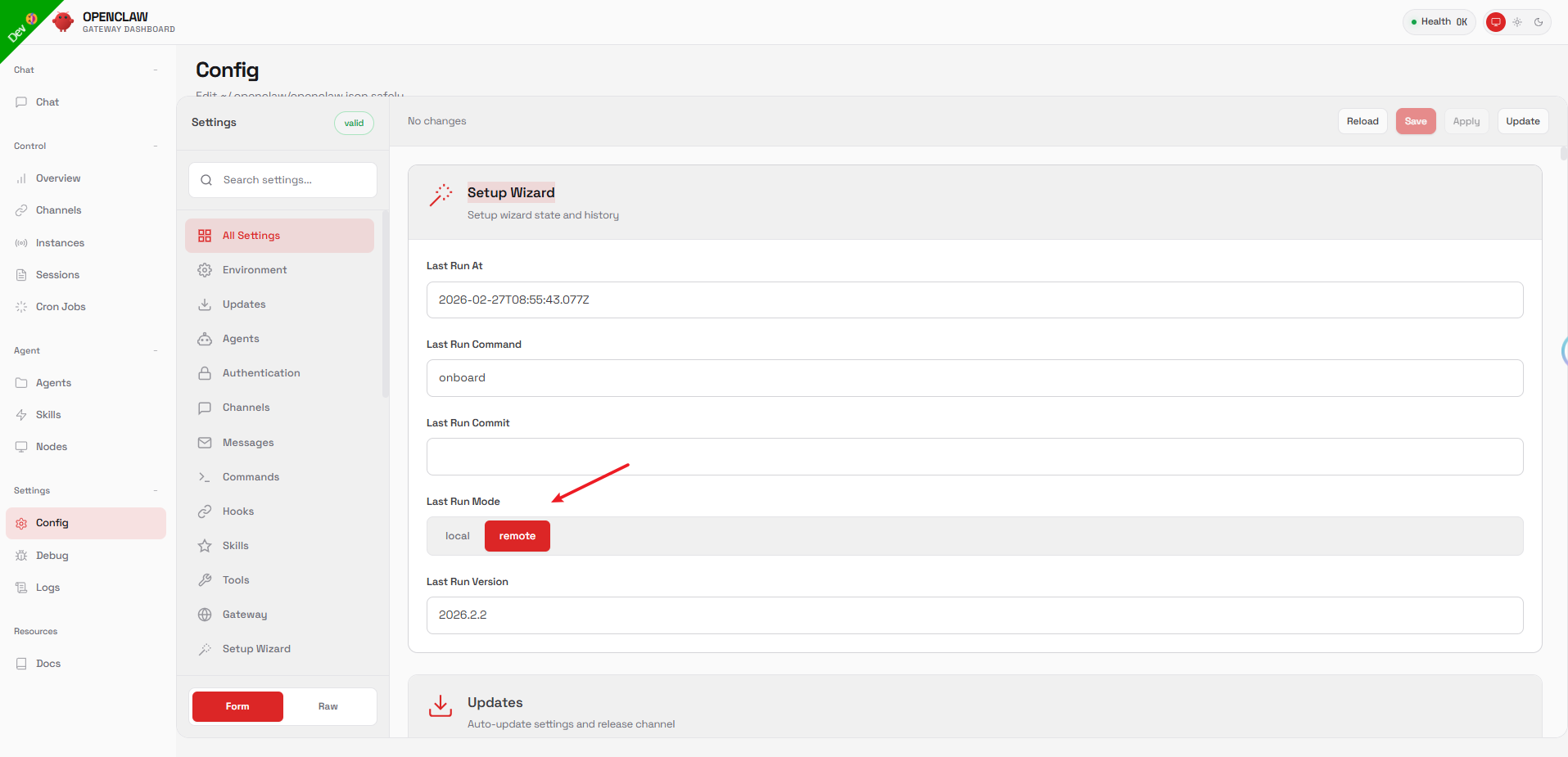1568x757 pixels.
Task: Open the Authentication settings category
Action: click(261, 373)
